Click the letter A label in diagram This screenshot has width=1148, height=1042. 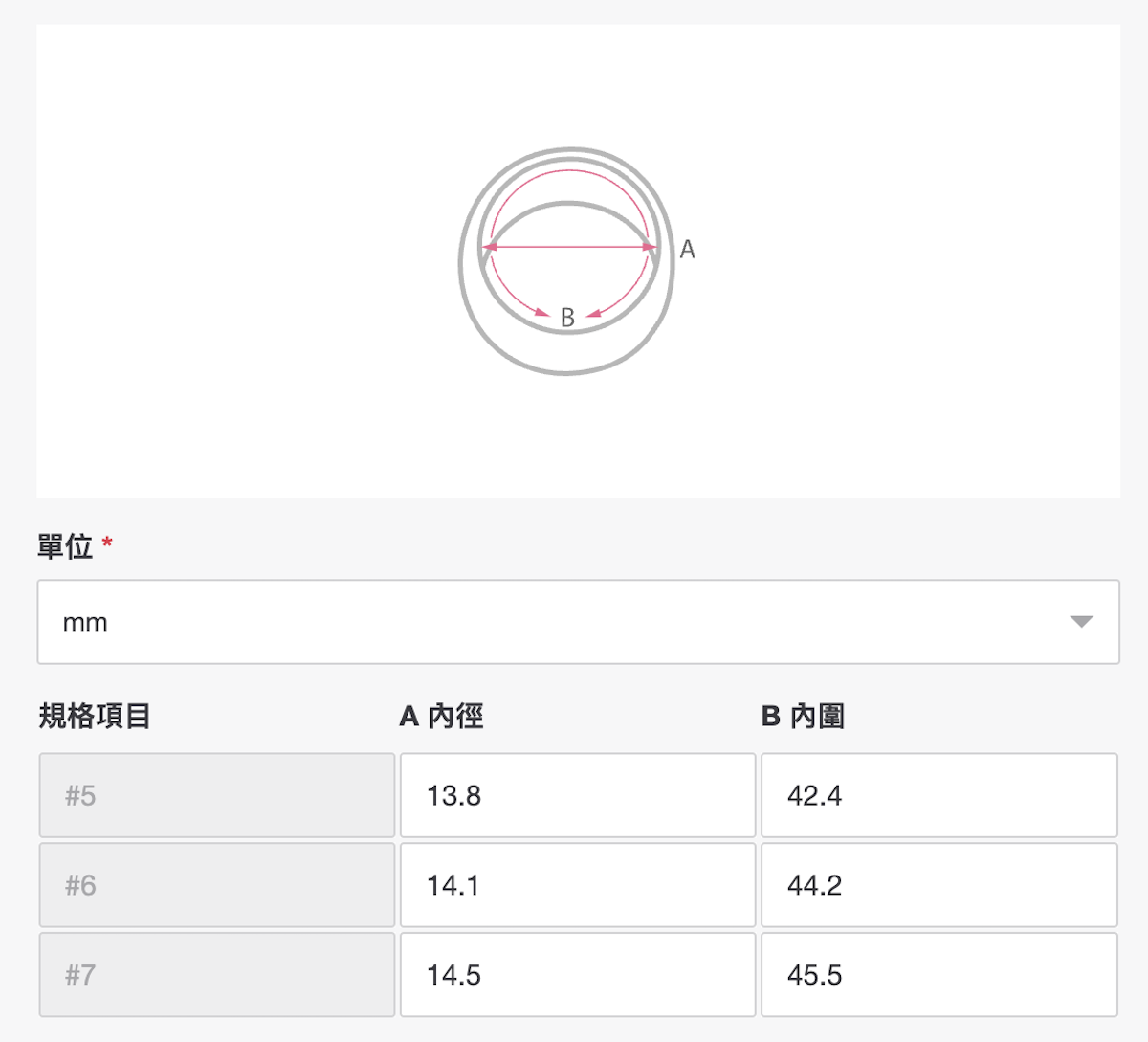tap(687, 251)
